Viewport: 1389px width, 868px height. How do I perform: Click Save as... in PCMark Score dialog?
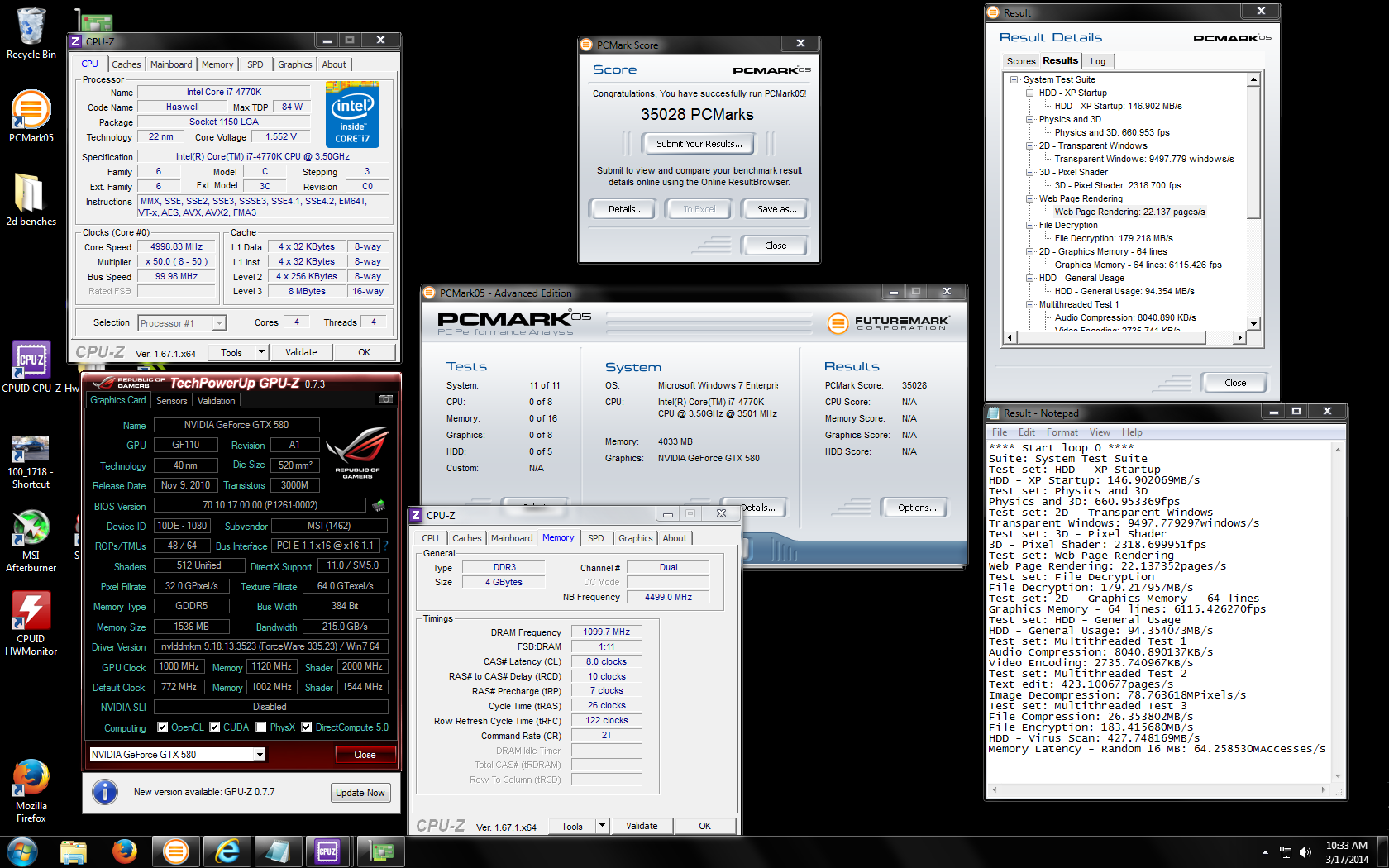776,209
